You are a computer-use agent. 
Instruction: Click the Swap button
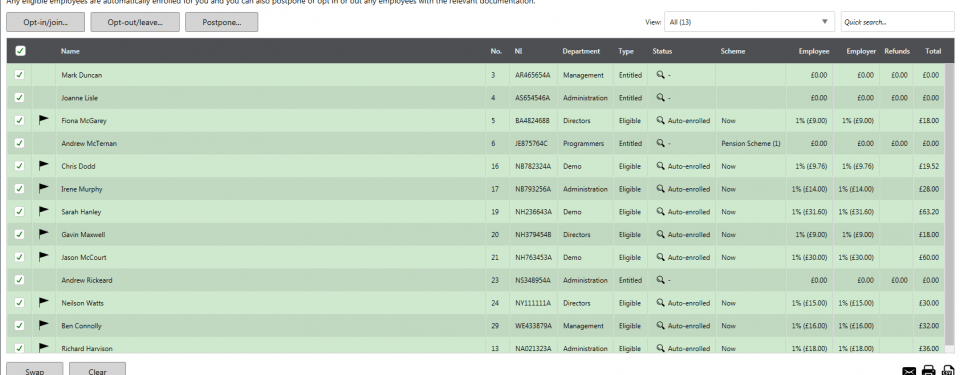pyautogui.click(x=34, y=369)
